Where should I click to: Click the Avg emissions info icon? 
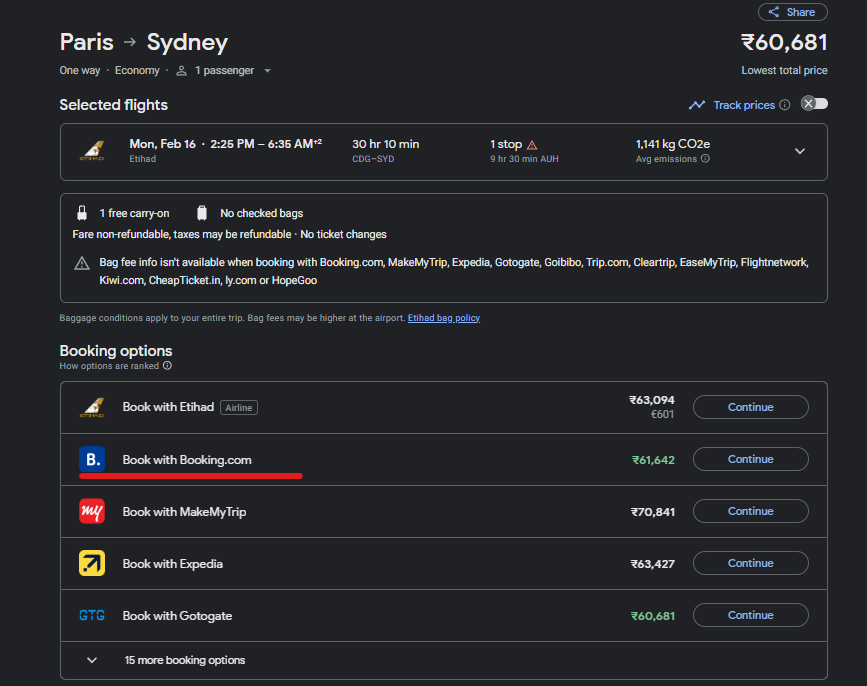click(x=705, y=159)
